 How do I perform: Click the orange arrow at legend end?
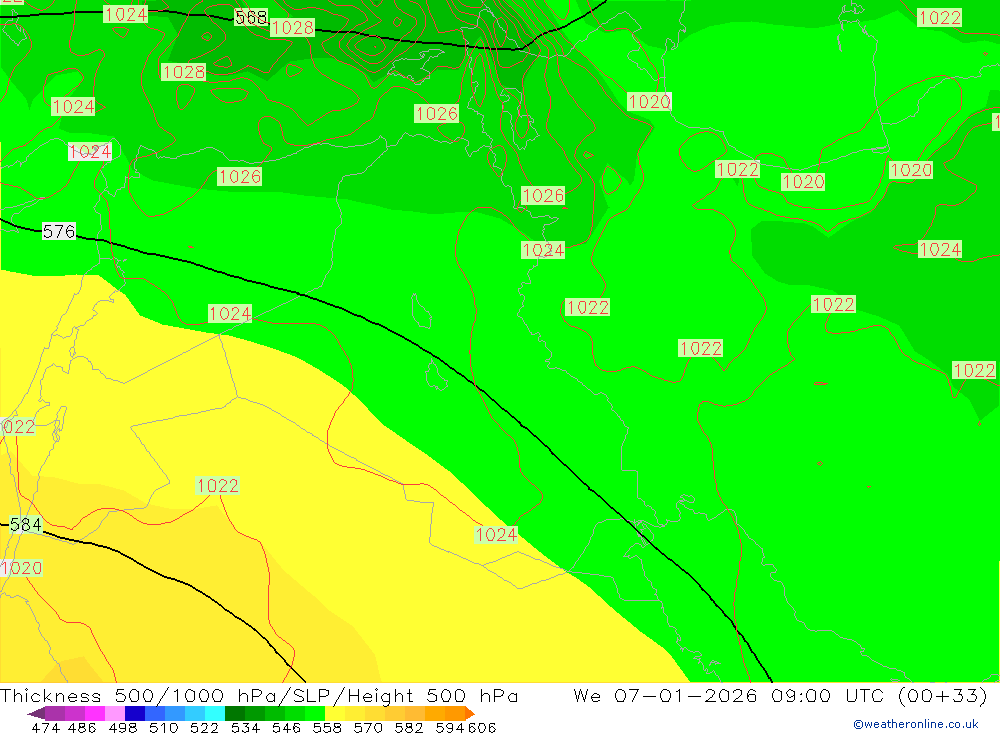469,713
